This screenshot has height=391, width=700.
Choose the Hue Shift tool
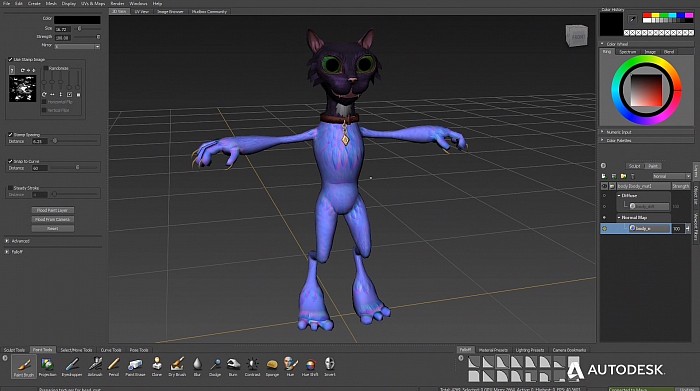coord(310,367)
